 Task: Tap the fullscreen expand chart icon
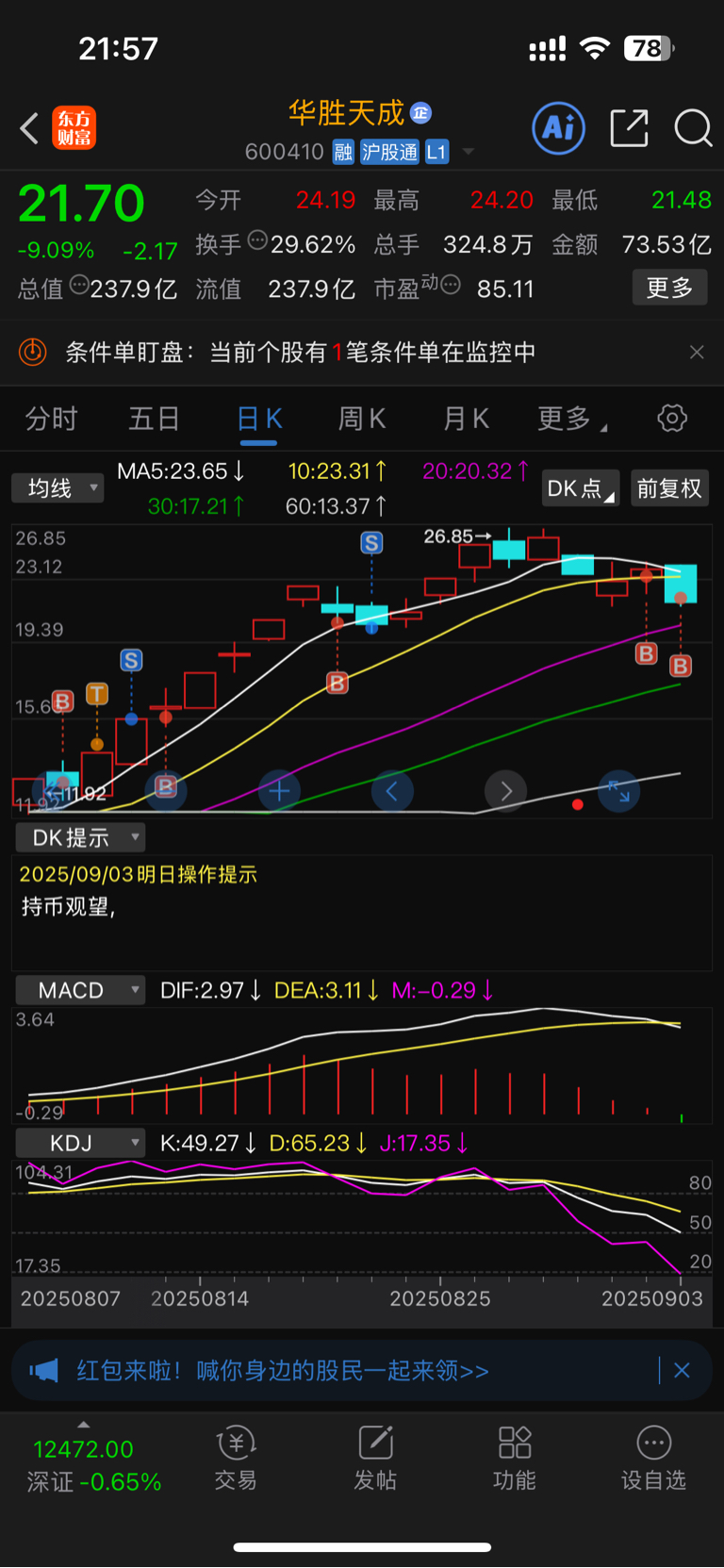tap(619, 791)
